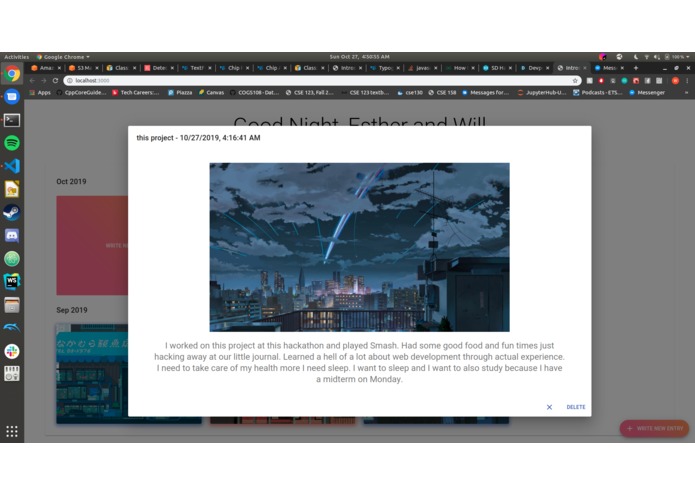This screenshot has height=494, width=695.
Task: Close the journal entry dialog with the X
Action: tap(549, 407)
